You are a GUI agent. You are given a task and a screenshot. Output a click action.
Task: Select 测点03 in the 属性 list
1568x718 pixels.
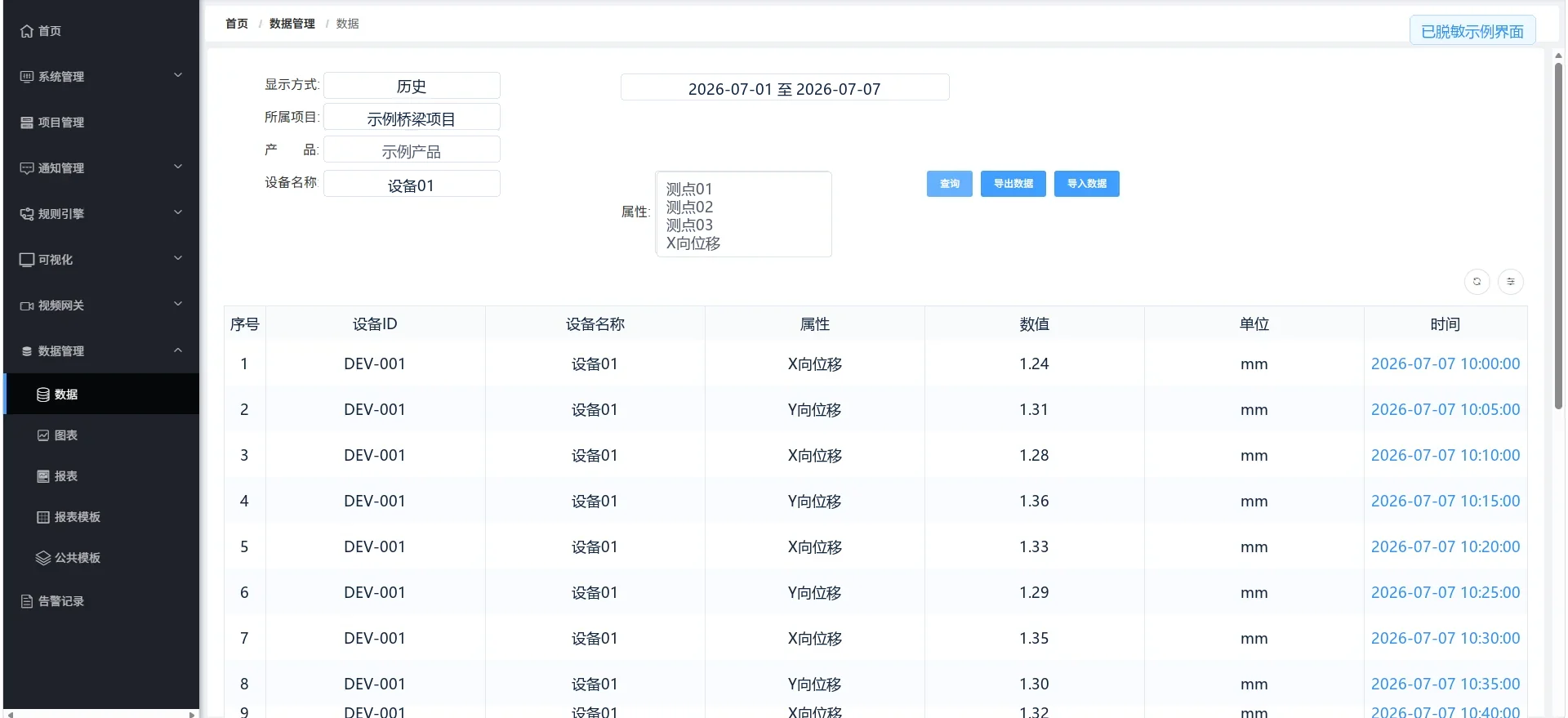click(689, 225)
